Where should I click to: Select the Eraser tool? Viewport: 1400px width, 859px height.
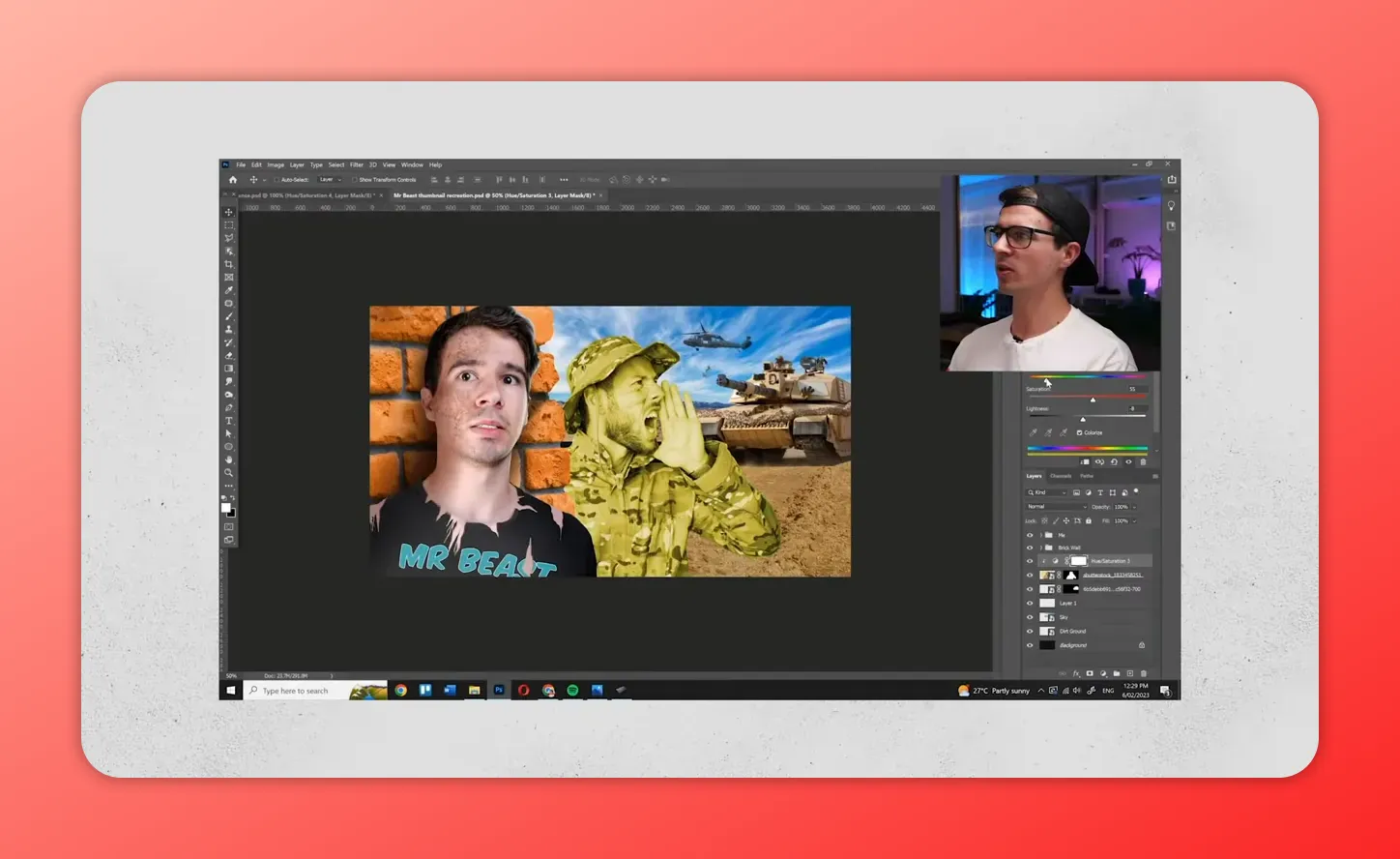point(229,356)
